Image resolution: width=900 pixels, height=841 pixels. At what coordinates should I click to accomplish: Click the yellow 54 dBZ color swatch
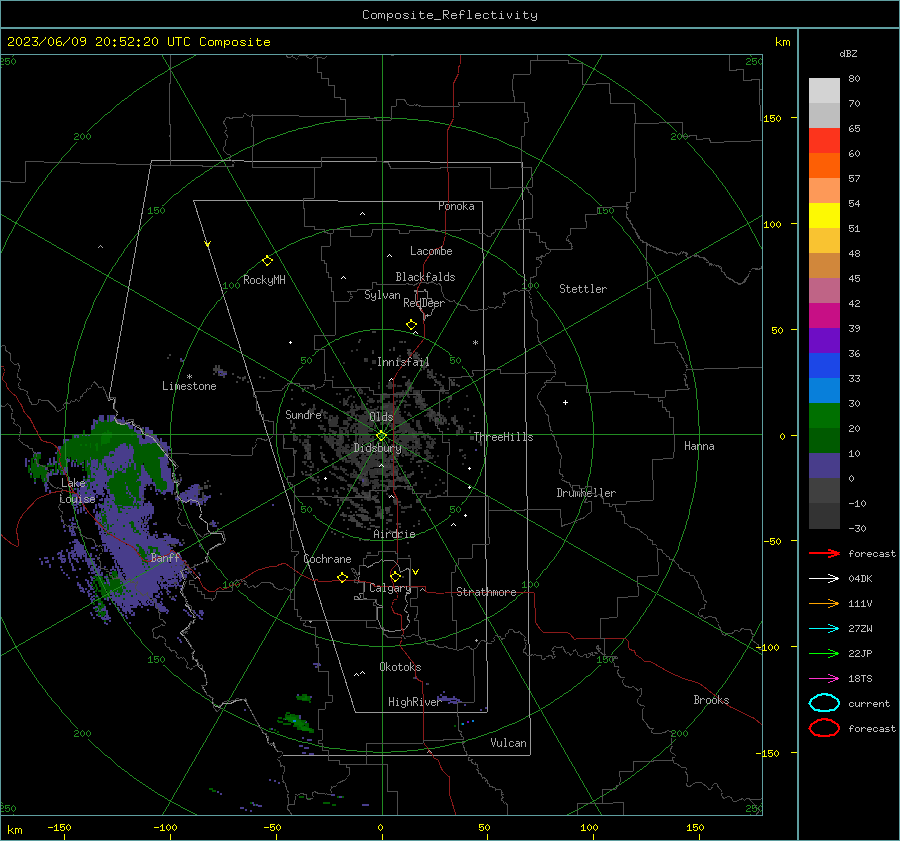[x=824, y=215]
